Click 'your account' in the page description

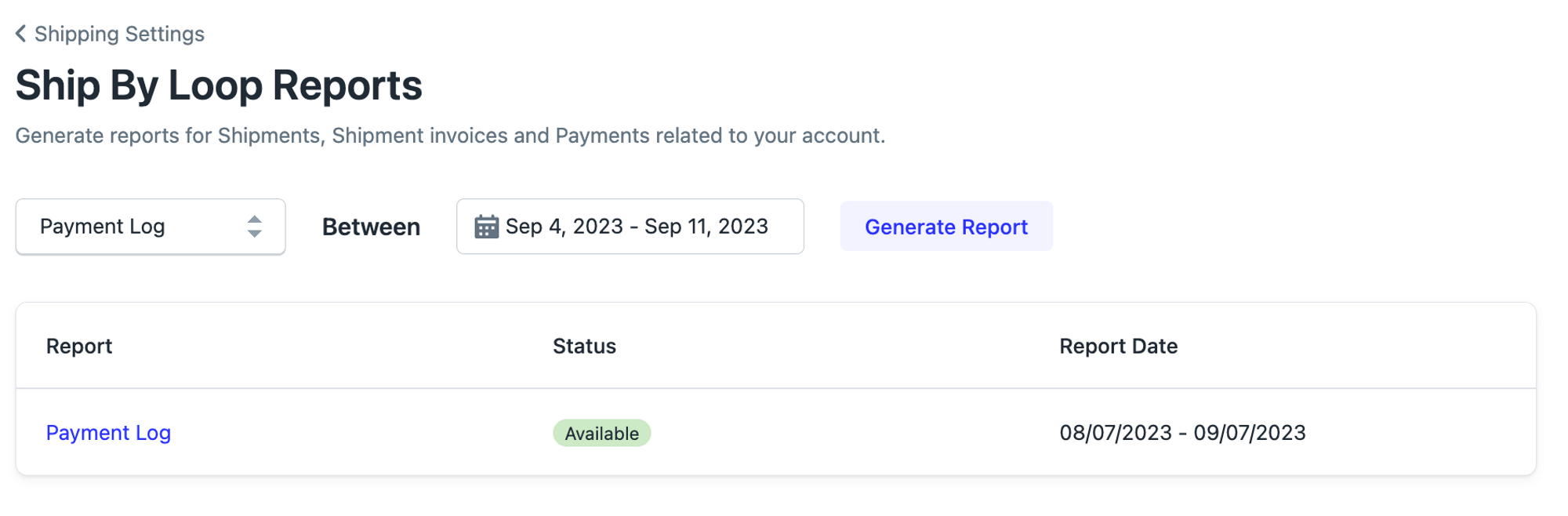point(818,136)
